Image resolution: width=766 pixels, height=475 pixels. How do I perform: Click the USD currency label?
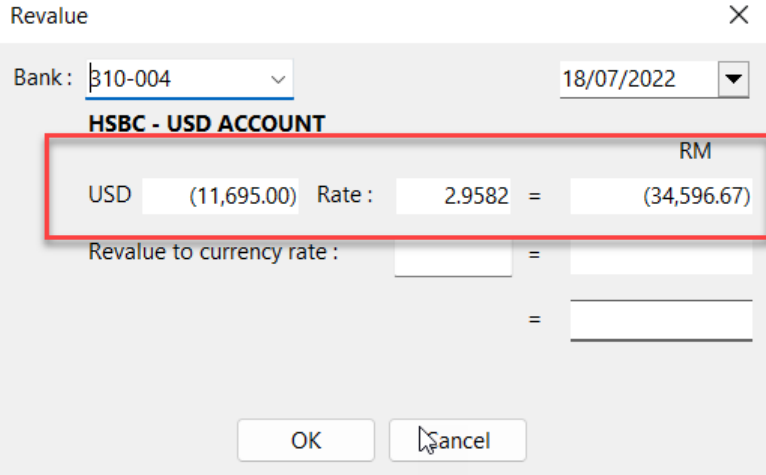pyautogui.click(x=110, y=195)
